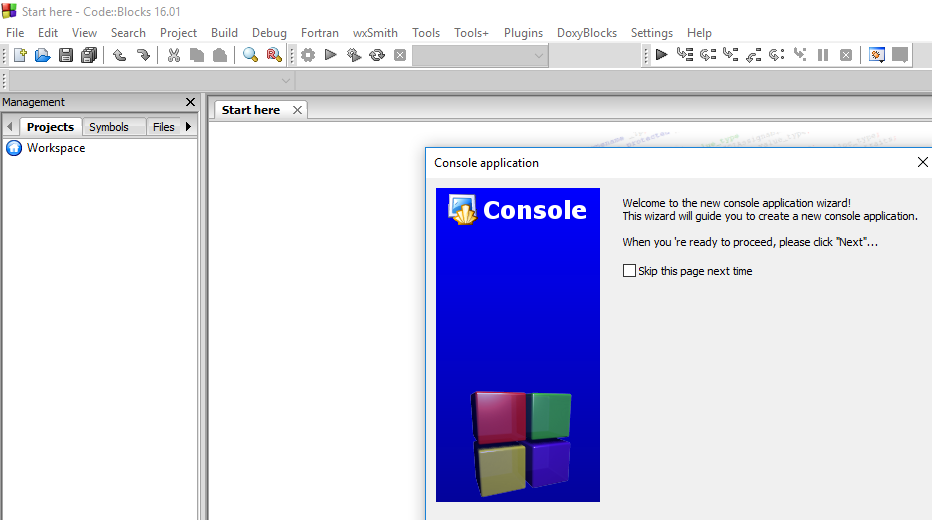Click the New file toolbar icon

(20, 55)
